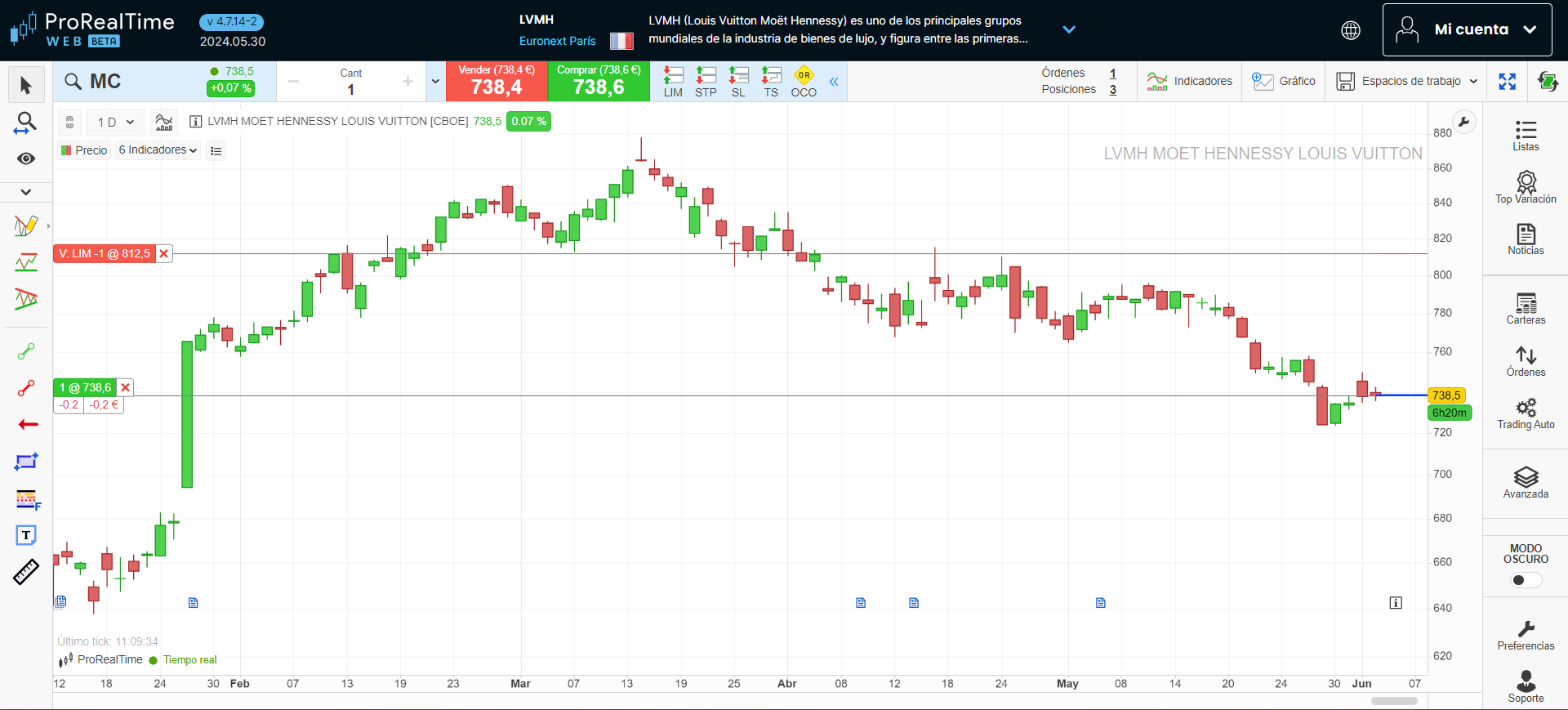Place a LIM limit order
This screenshot has height=710, width=1568.
673,82
